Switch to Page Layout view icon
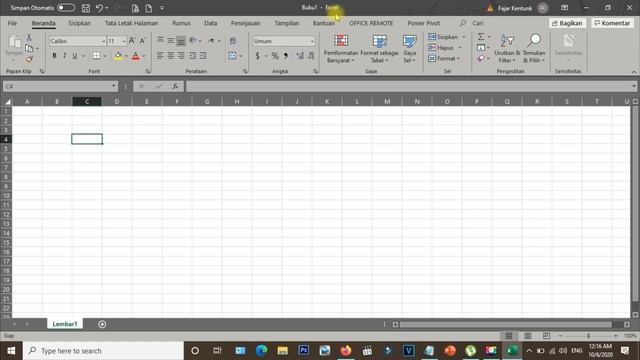 pos(527,336)
